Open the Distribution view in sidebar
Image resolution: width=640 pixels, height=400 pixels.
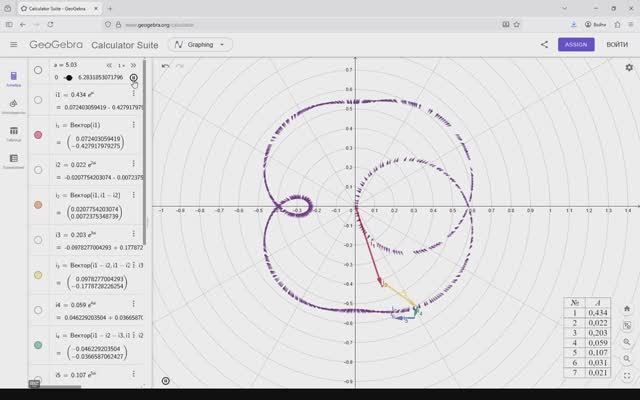click(x=13, y=161)
